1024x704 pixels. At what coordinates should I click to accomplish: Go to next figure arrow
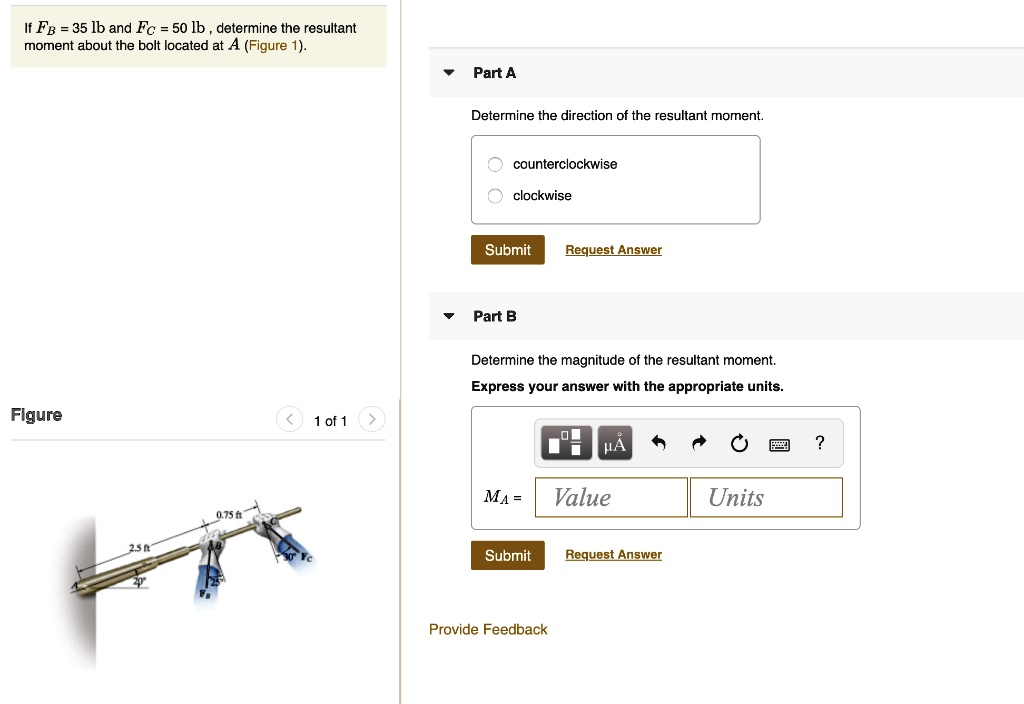[x=370, y=420]
